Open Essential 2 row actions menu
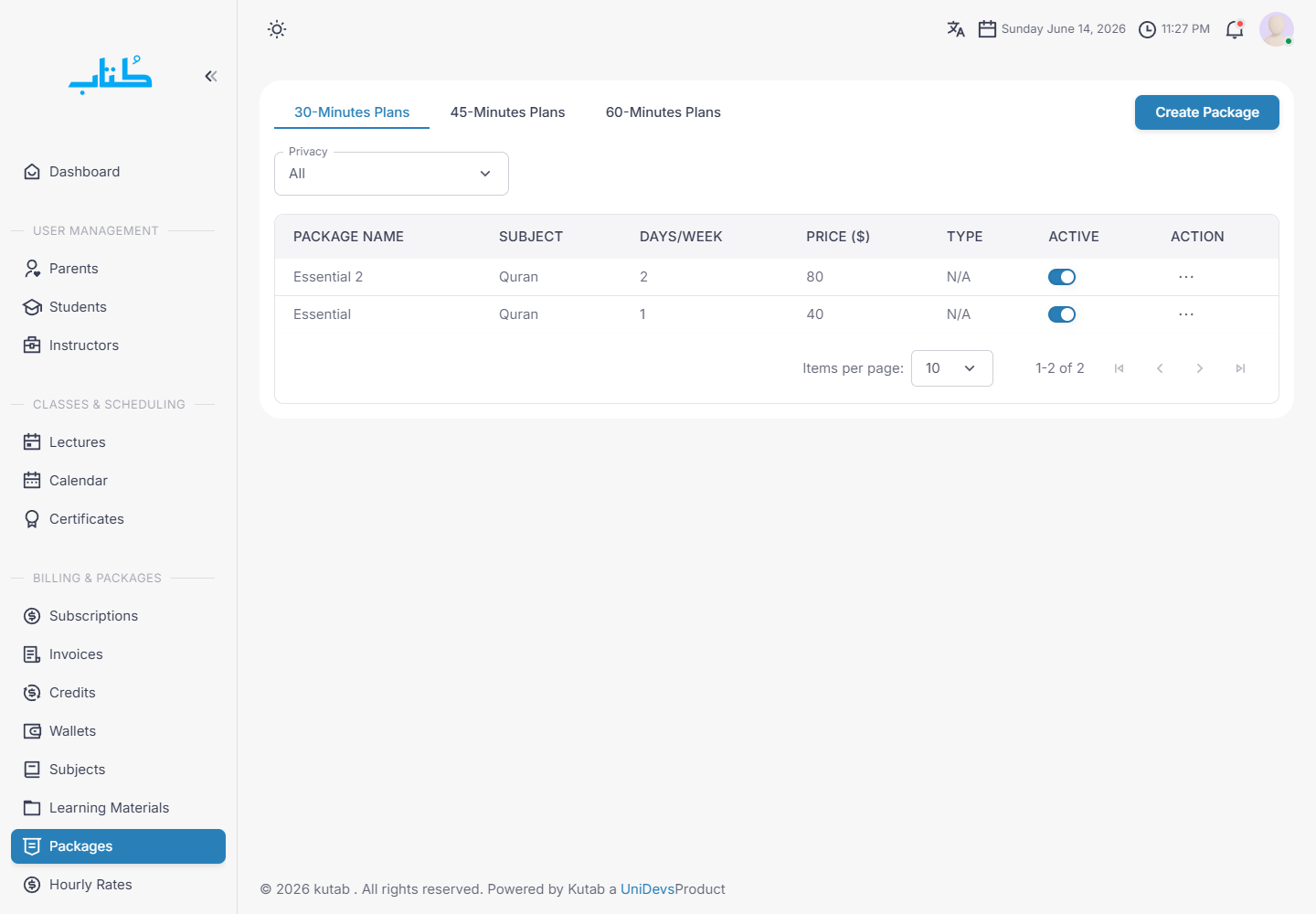 pos(1186,277)
